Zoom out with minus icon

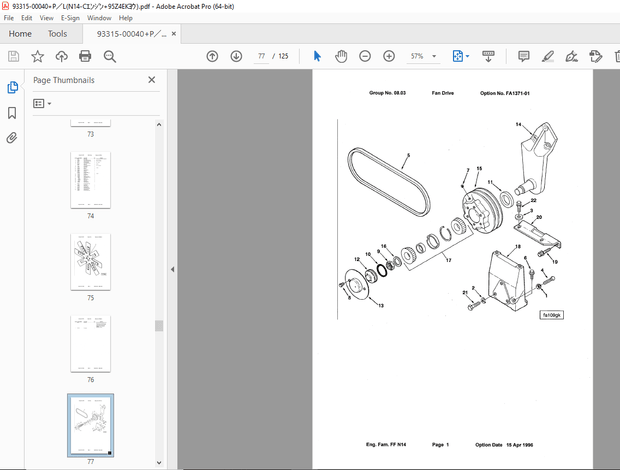[365, 56]
